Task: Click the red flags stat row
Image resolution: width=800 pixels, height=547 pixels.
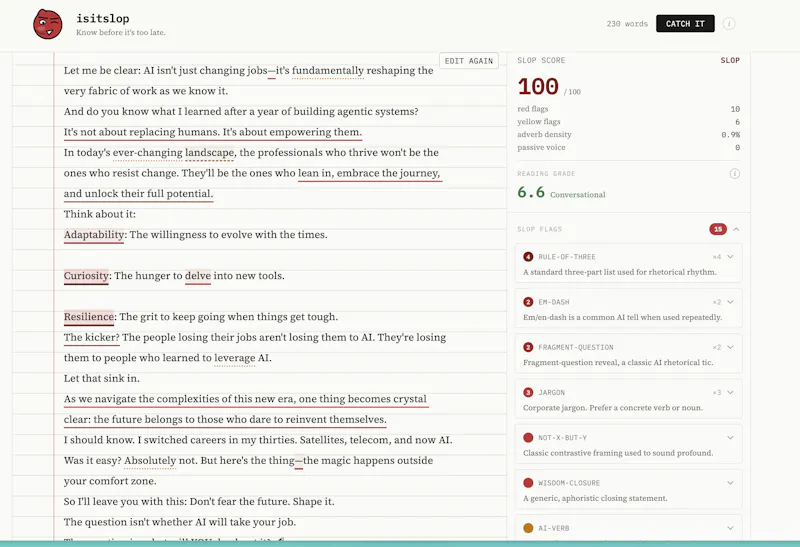Action: (x=628, y=109)
